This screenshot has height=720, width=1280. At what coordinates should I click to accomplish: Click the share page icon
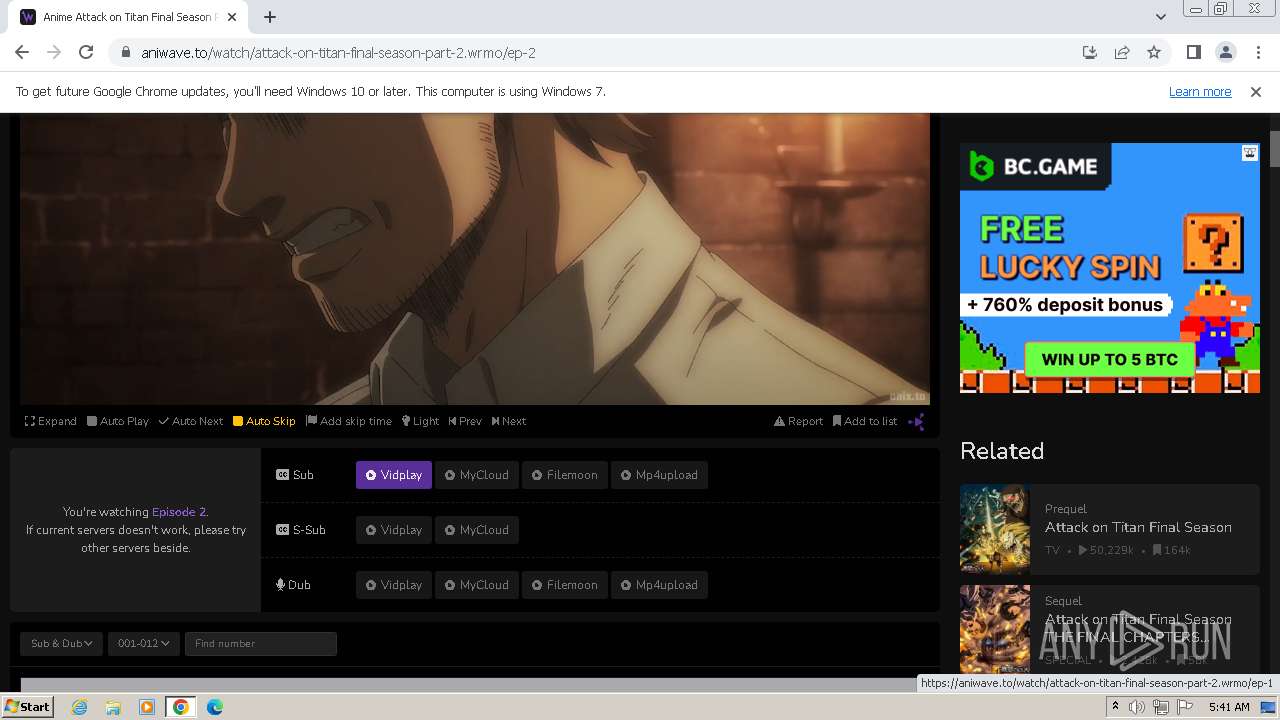pos(1122,52)
